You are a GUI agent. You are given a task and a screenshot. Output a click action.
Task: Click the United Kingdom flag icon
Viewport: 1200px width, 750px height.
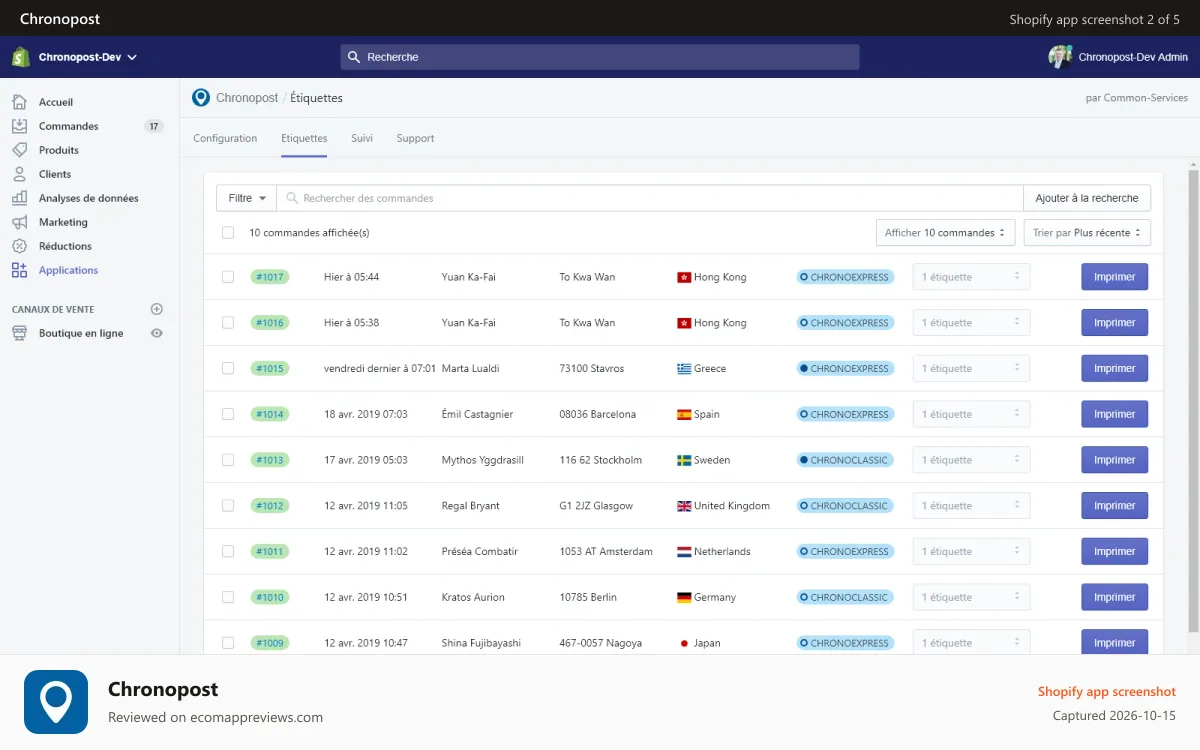point(684,506)
